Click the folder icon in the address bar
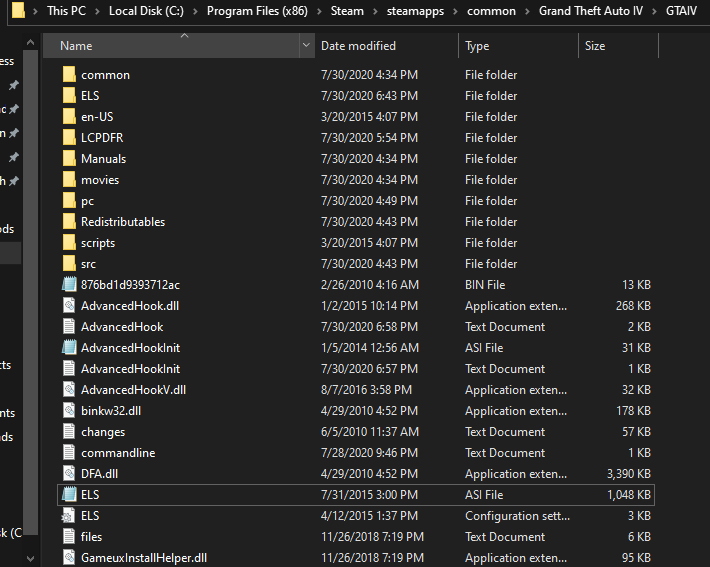Viewport: 710px width, 567px height. (18, 10)
